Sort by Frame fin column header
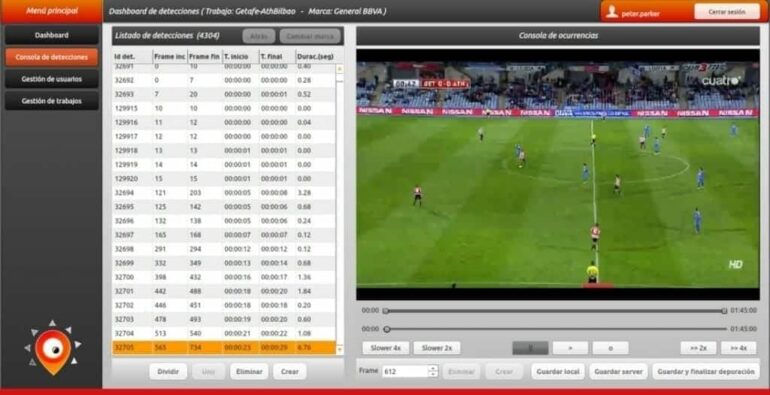Screen dimensions: 770x395 205,56
